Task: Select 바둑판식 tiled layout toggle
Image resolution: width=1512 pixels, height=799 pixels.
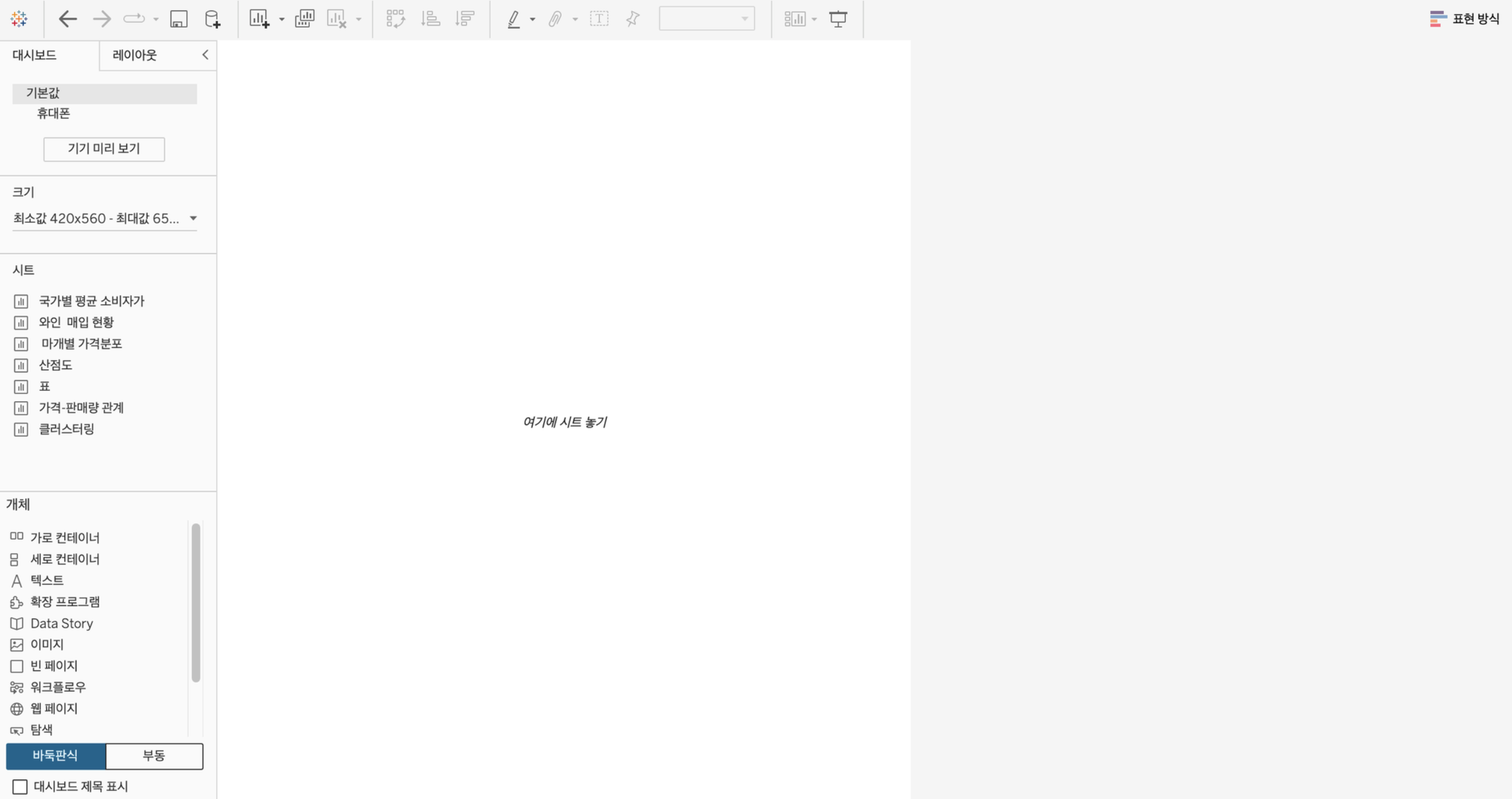Action: point(55,755)
